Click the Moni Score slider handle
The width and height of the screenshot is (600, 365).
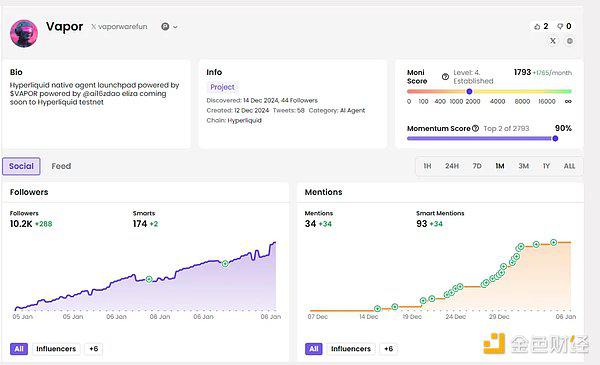[469, 91]
